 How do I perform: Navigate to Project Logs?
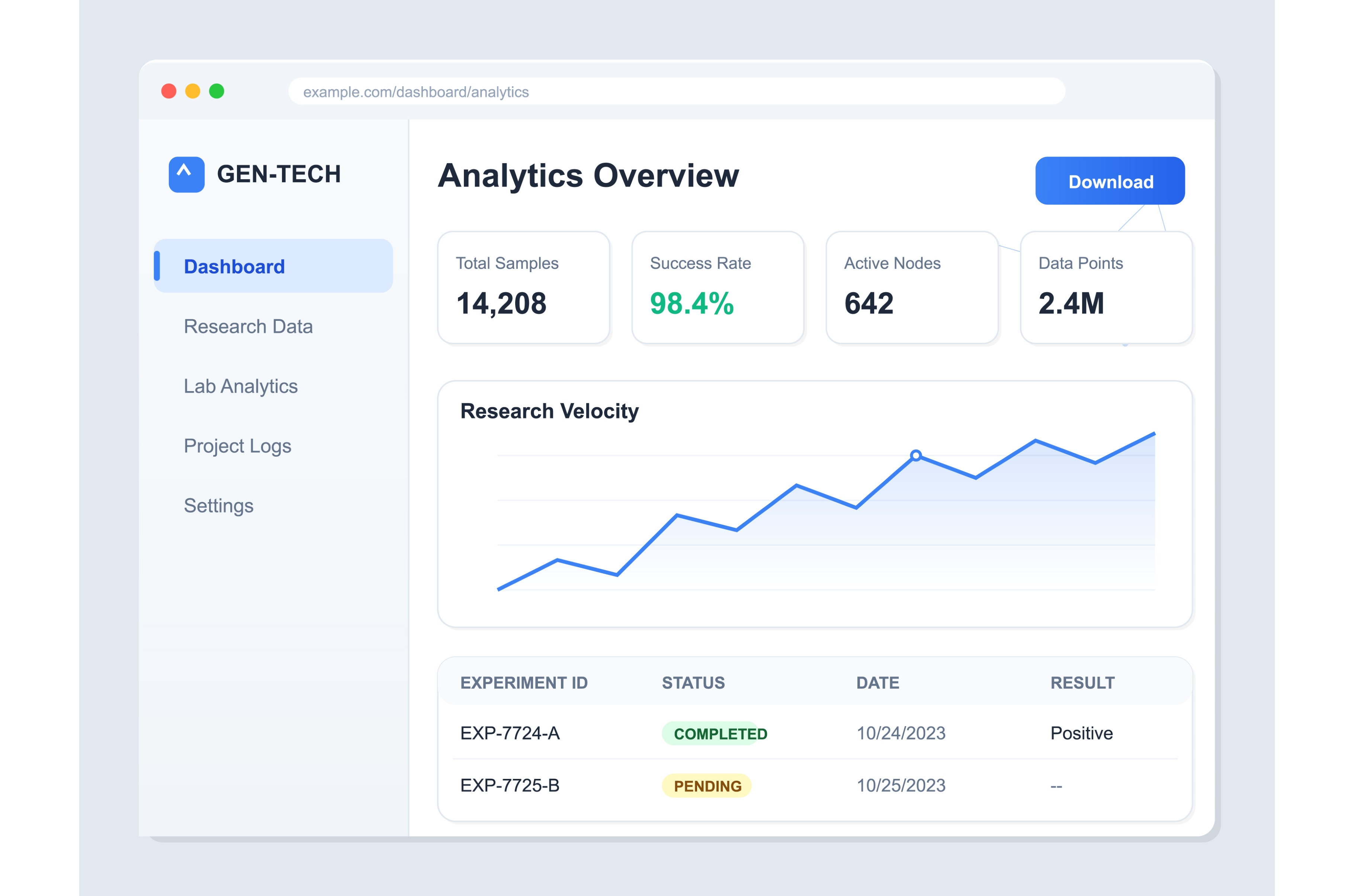(237, 446)
